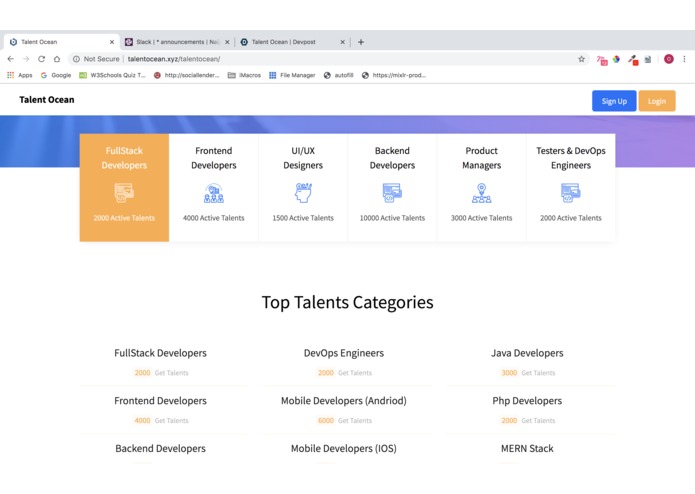695x494 pixels.
Task: Select Testers & DevOps Engineers card title
Action: click(x=571, y=158)
